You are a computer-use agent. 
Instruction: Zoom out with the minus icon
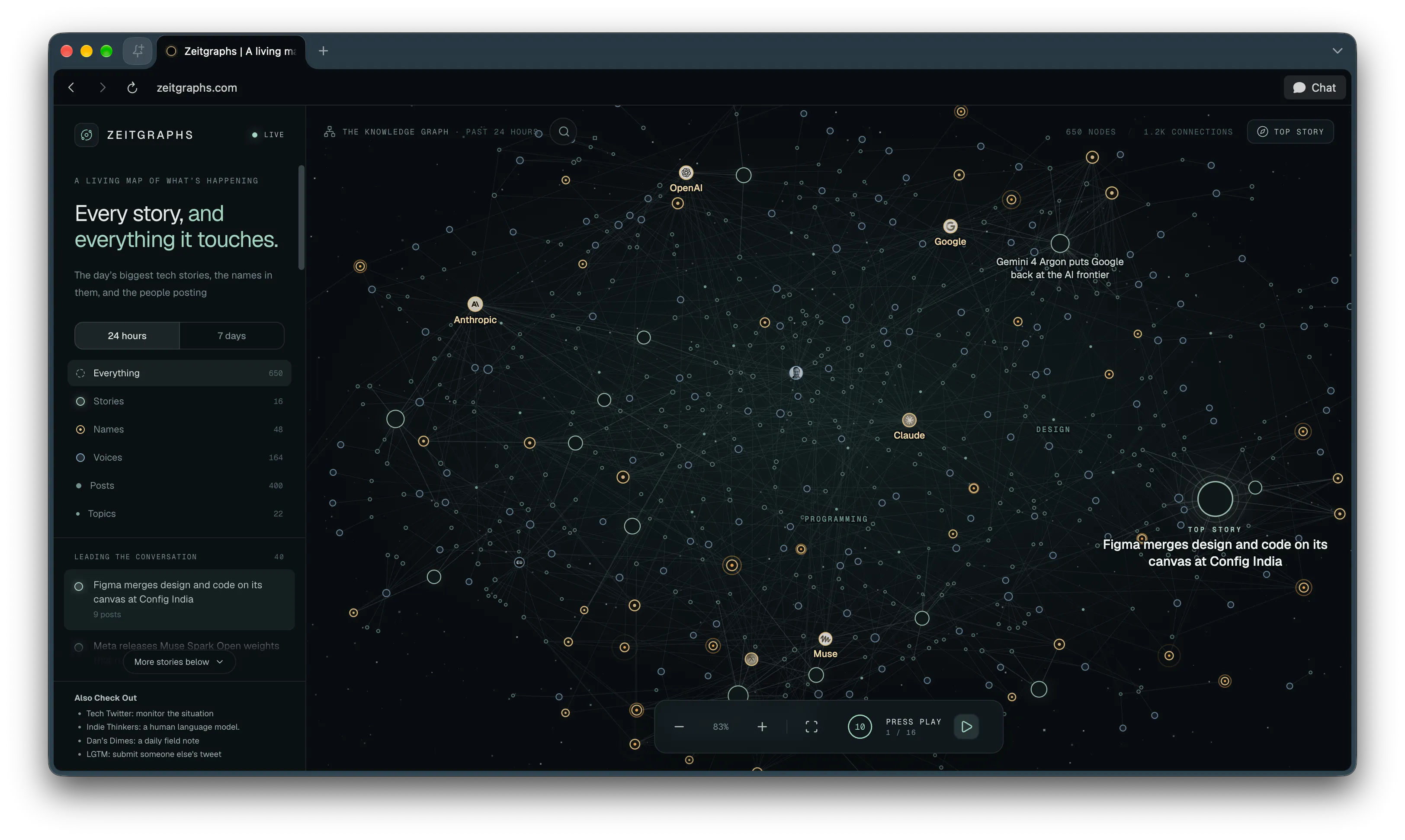point(679,727)
